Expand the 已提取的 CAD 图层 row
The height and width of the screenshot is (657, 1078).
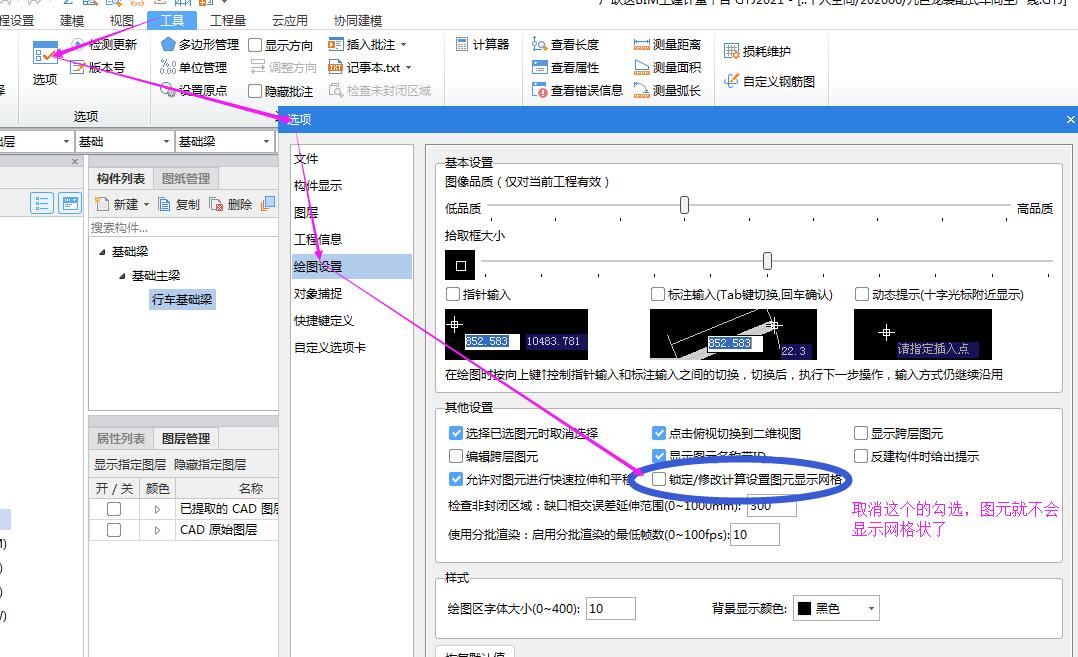click(157, 509)
